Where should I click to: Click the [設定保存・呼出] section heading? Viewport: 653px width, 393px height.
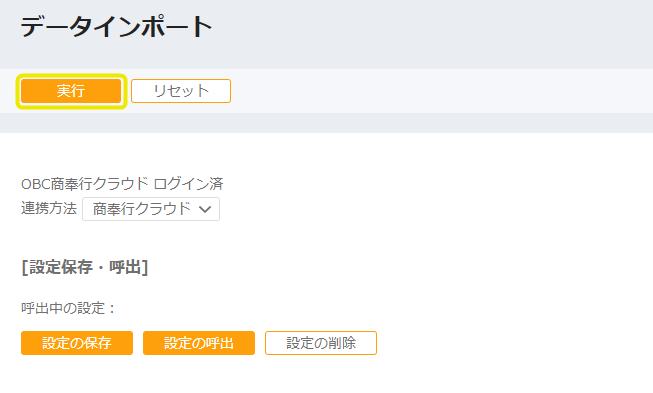85,267
